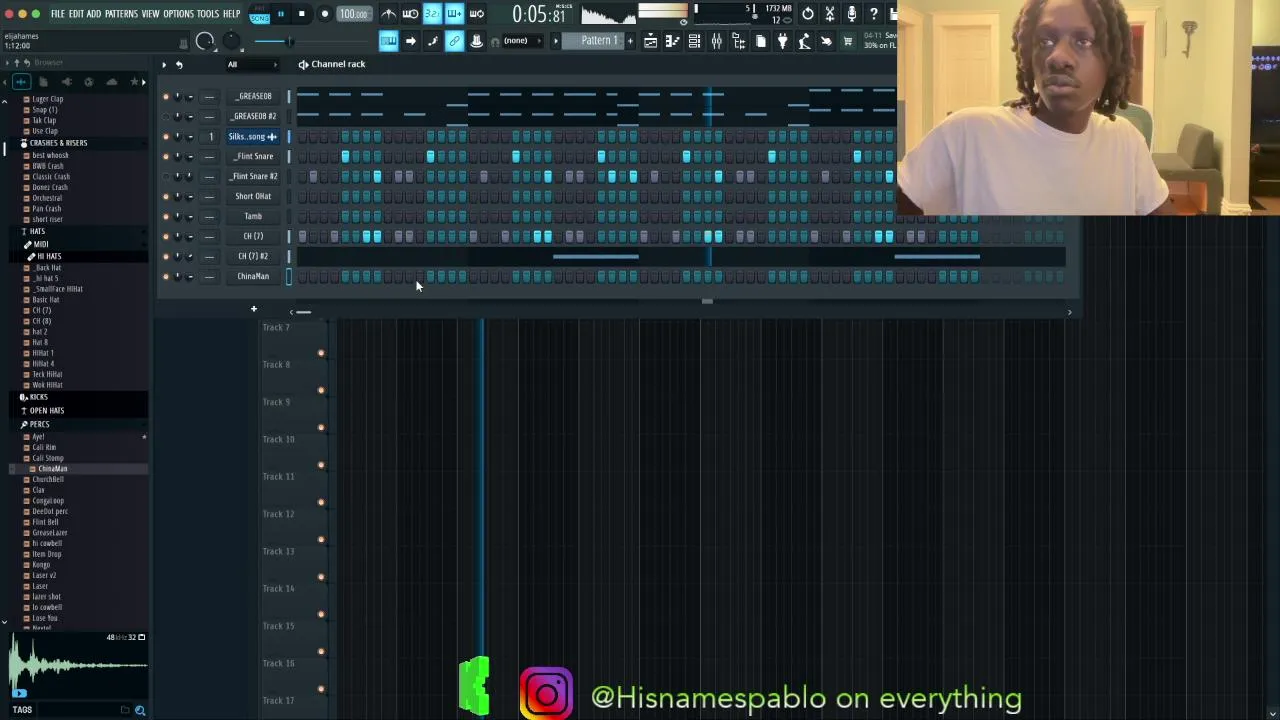Click the main pitch knob
The width and height of the screenshot is (1280, 720).
tap(231, 40)
